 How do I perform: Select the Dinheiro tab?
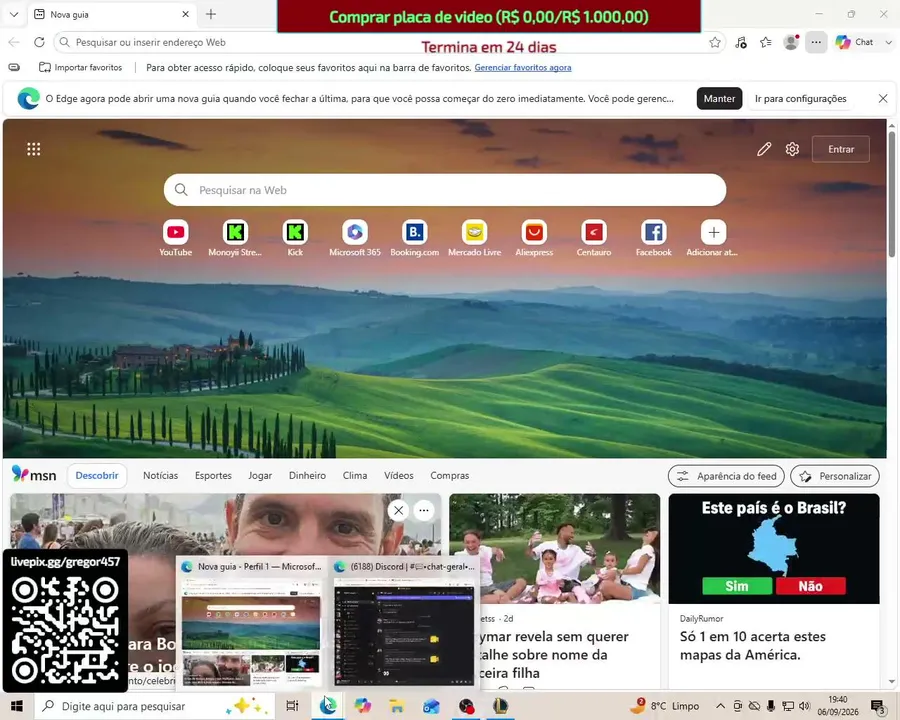tap(307, 475)
